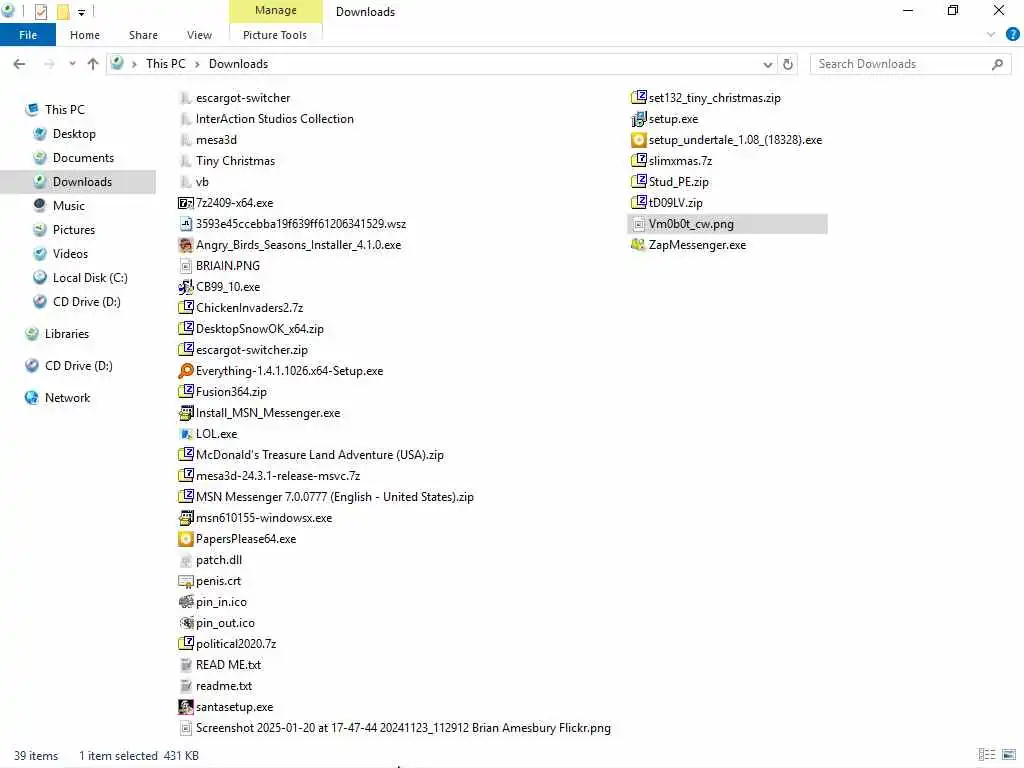Click the Angry Birds Seasons installer icon
Screen dimensions: 1024x768
click(x=185, y=245)
